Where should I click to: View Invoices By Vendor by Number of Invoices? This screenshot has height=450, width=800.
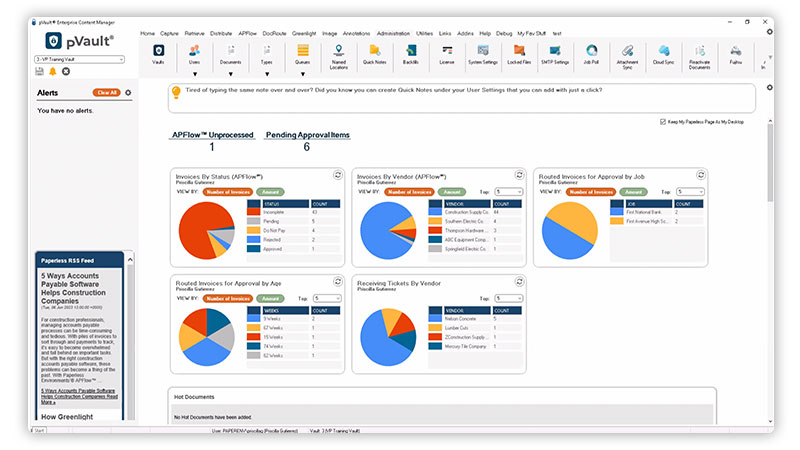coord(409,192)
